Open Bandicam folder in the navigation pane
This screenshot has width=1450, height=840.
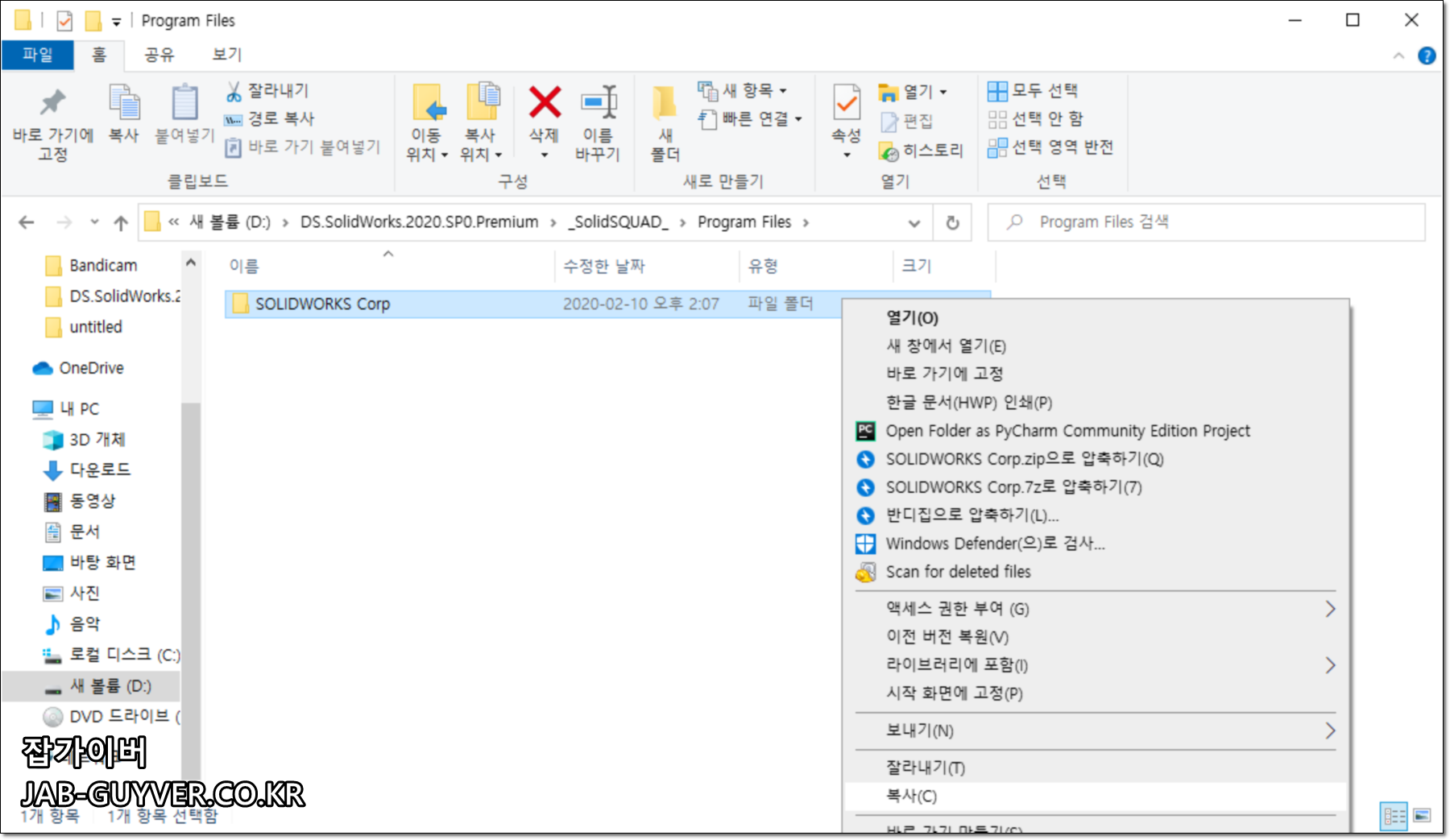point(103,266)
